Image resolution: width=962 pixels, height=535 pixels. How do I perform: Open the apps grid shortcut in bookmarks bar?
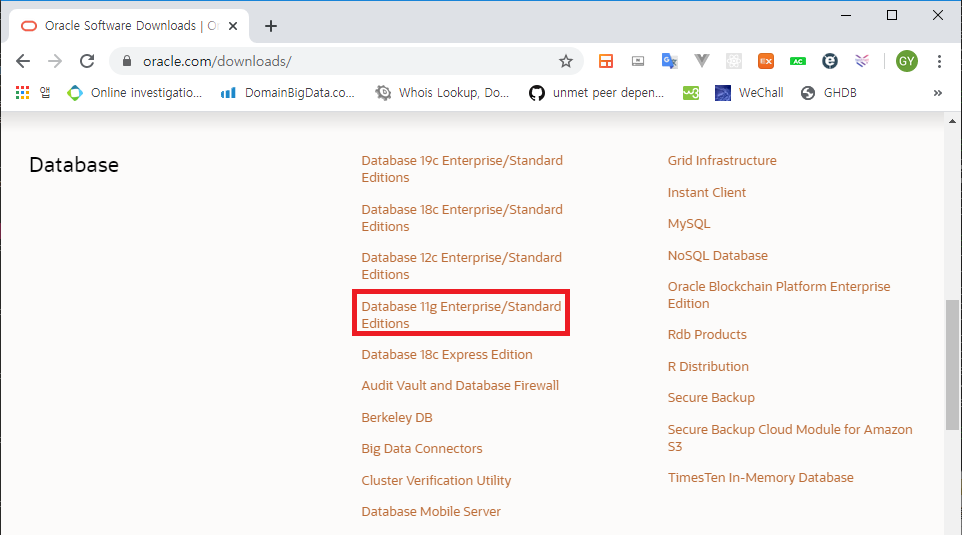tap(23, 93)
